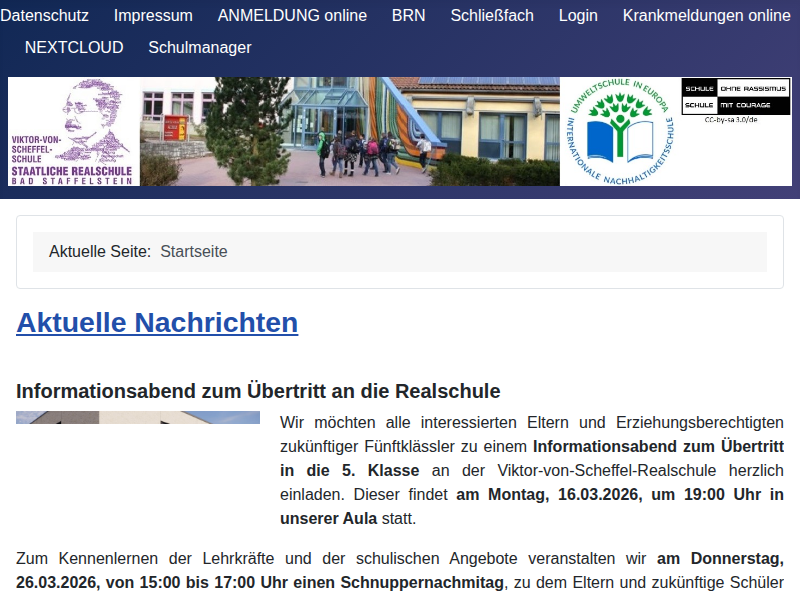Select the BRN menu item
The width and height of the screenshot is (800, 600).
click(408, 16)
